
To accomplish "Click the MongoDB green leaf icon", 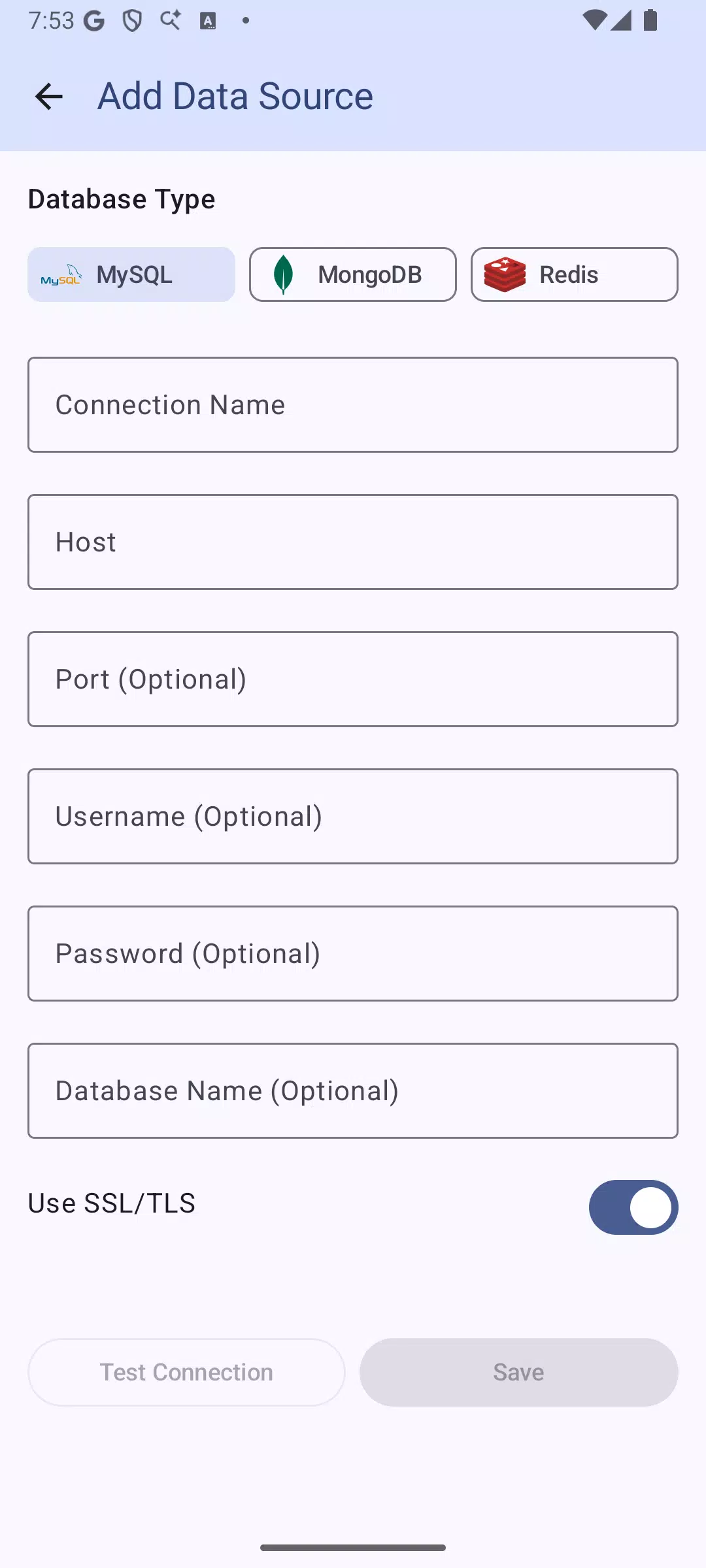I will pyautogui.click(x=283, y=274).
